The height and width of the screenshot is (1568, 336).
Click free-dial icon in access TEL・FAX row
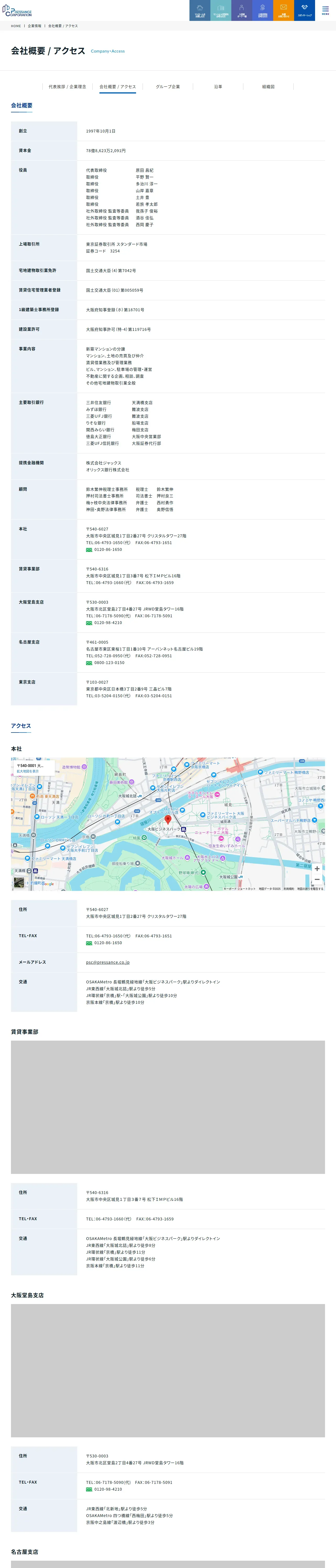89,943
